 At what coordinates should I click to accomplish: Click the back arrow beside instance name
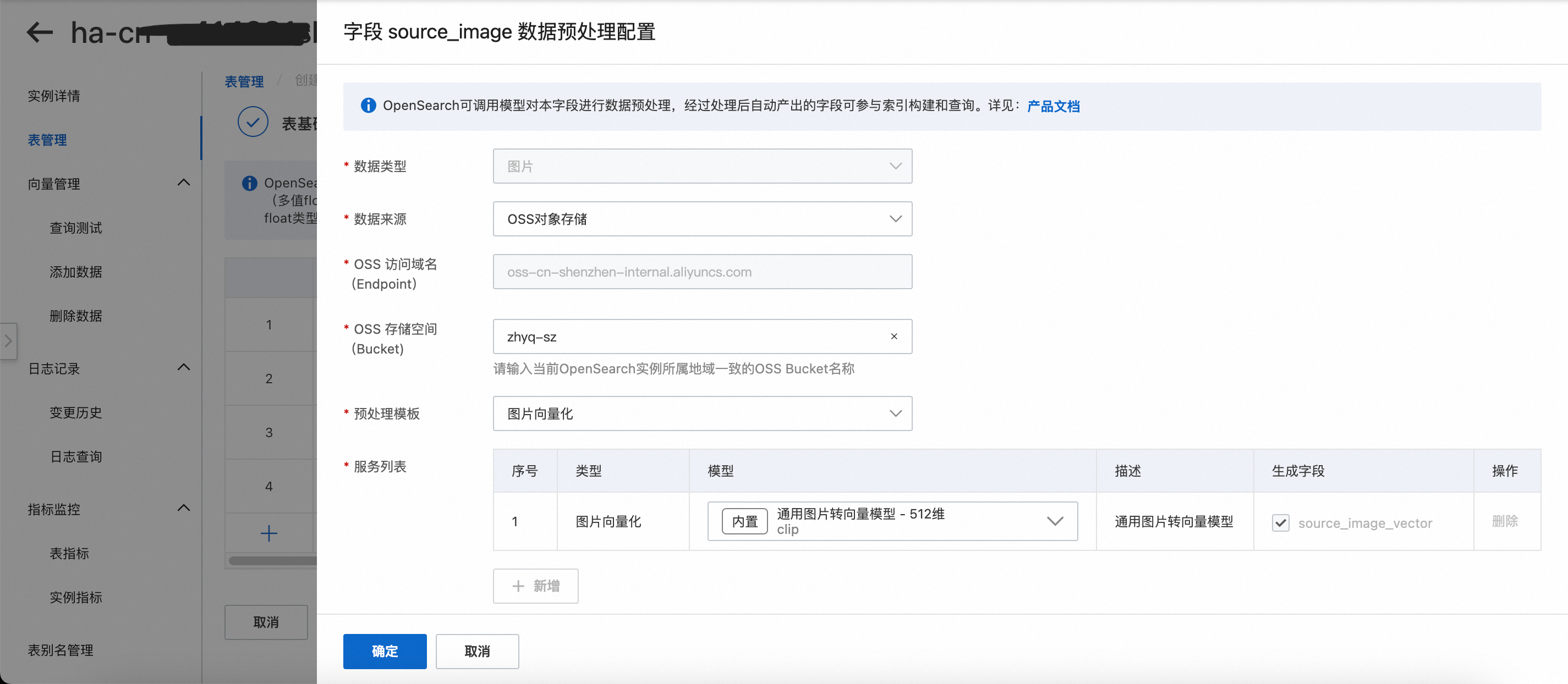(40, 32)
